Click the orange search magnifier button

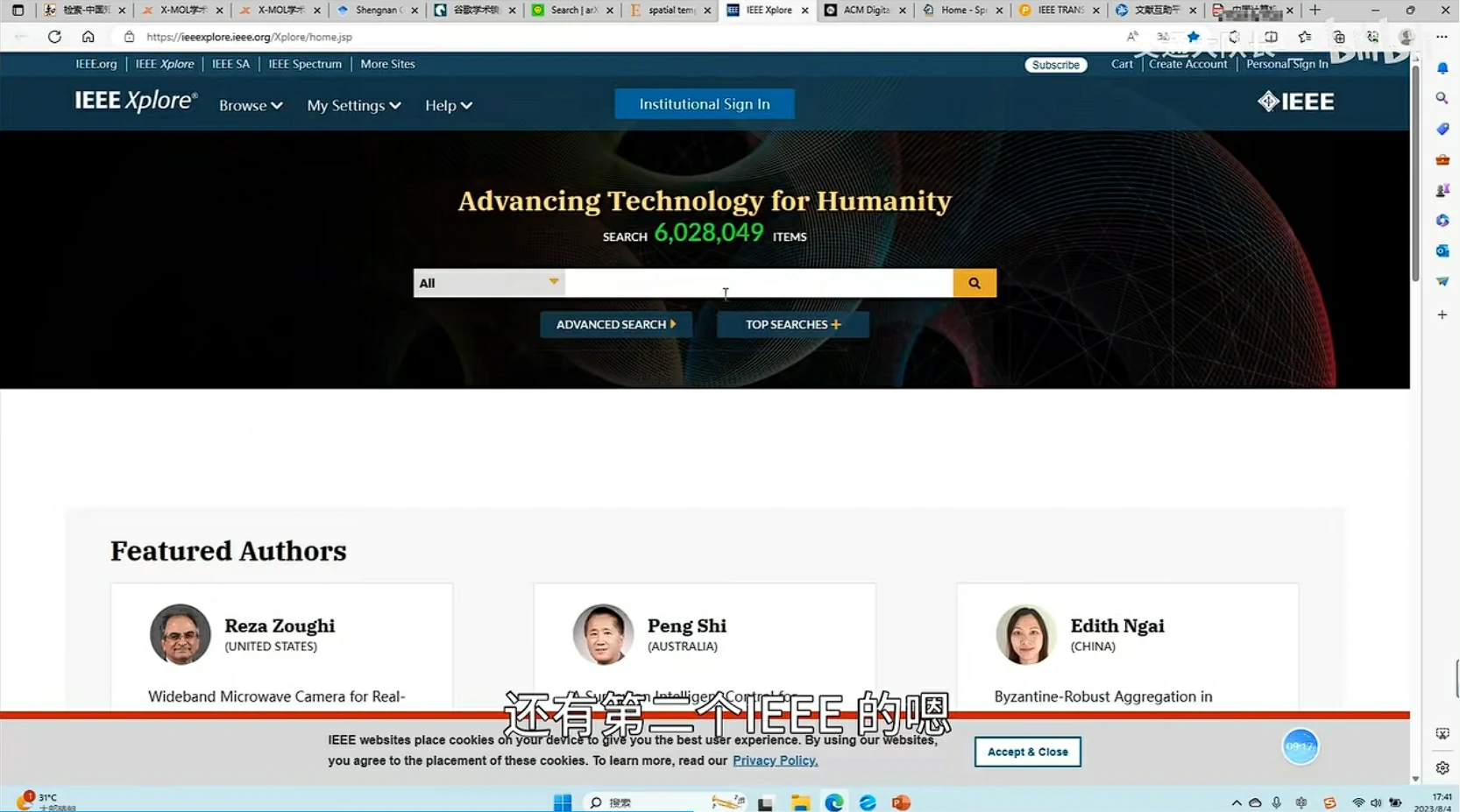[x=974, y=283]
